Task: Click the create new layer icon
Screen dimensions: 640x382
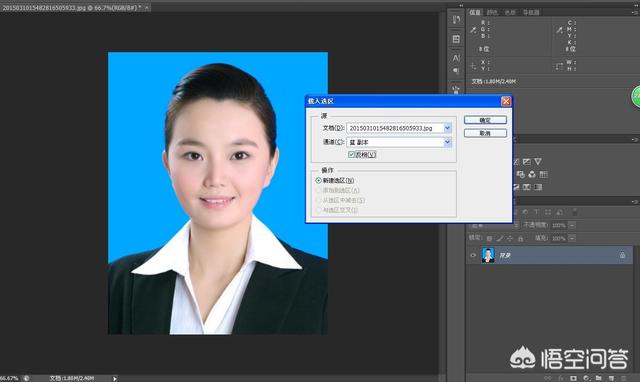Action: 611,378
